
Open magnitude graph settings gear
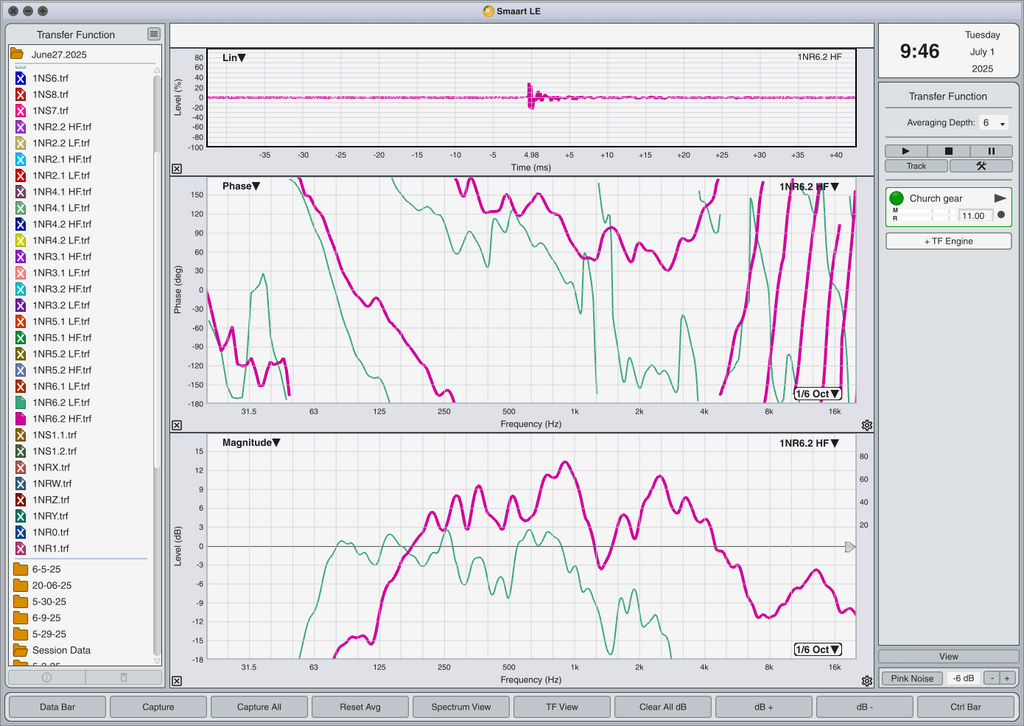click(x=867, y=681)
